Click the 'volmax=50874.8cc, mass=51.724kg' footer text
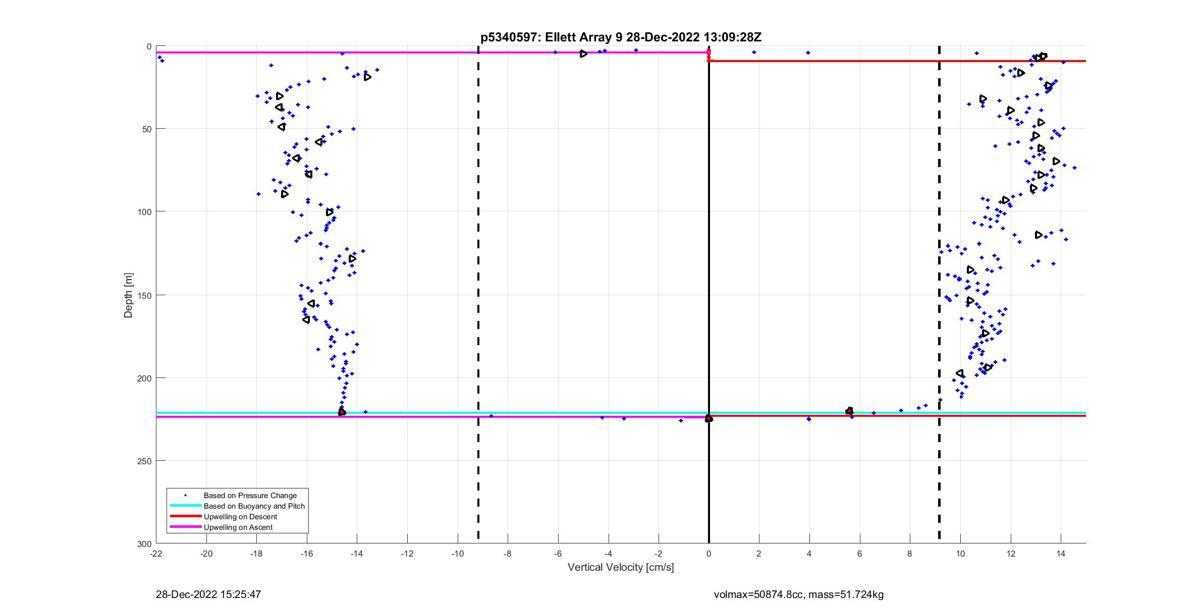 [x=798, y=595]
